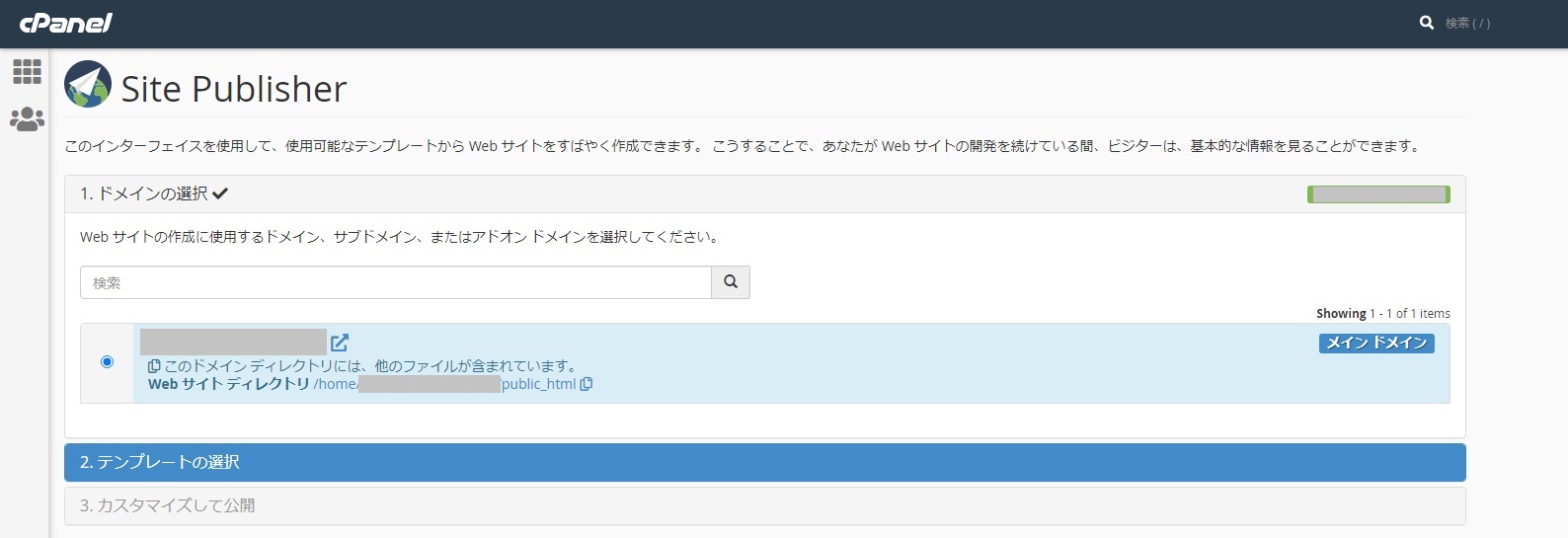Screen dimensions: 1568x538
Task: Select the main domain radio button
Action: pos(107,362)
